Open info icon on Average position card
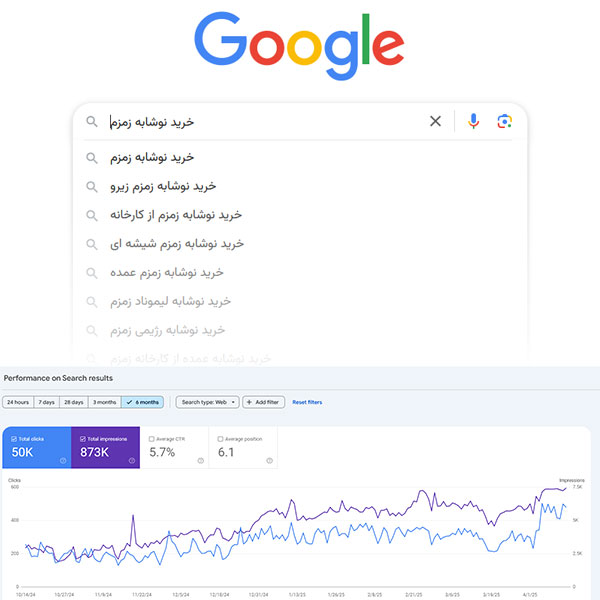600x600 pixels. pos(269,460)
